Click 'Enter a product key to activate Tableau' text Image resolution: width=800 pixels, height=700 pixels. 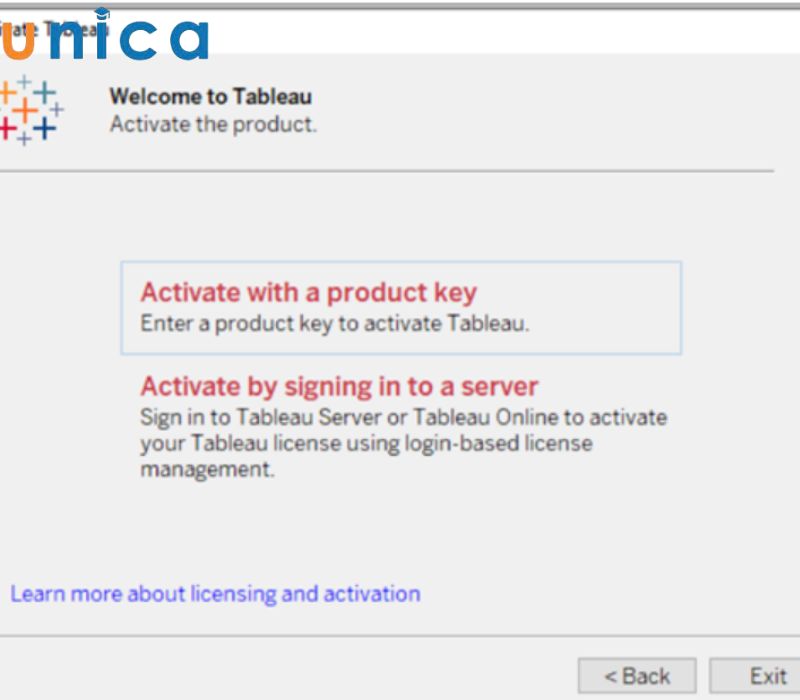(334, 324)
